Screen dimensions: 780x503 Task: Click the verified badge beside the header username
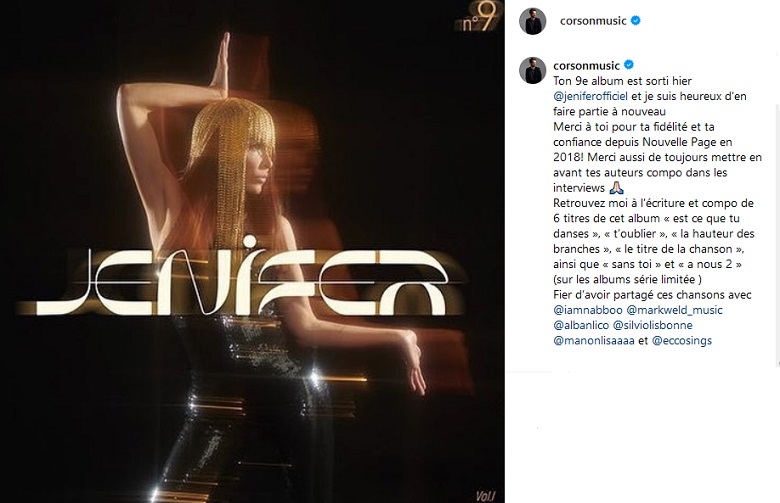(x=635, y=21)
